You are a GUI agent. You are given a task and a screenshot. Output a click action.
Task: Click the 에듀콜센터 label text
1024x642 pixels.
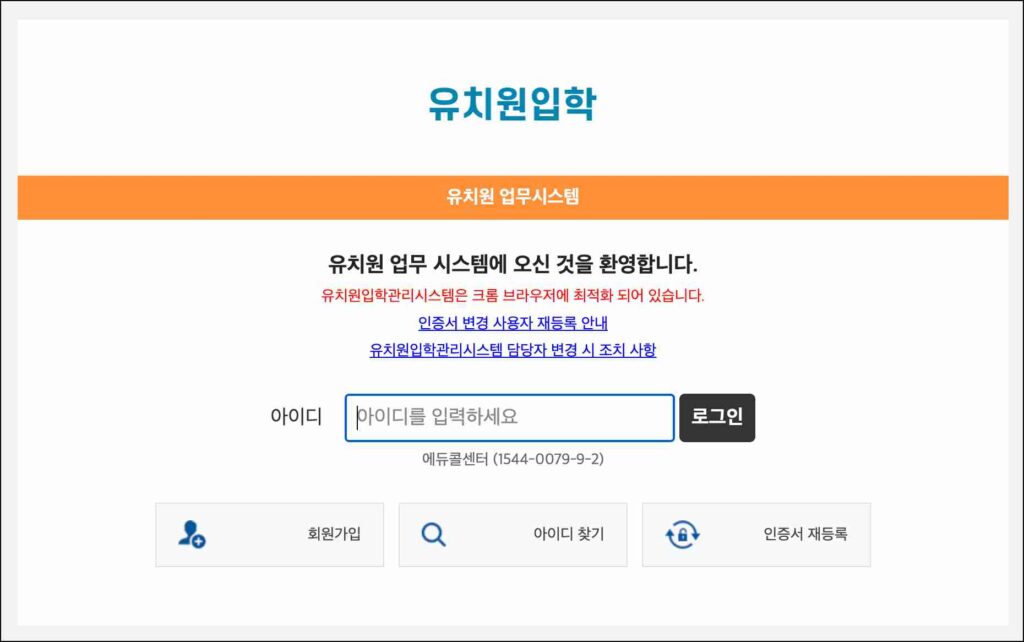click(455, 459)
